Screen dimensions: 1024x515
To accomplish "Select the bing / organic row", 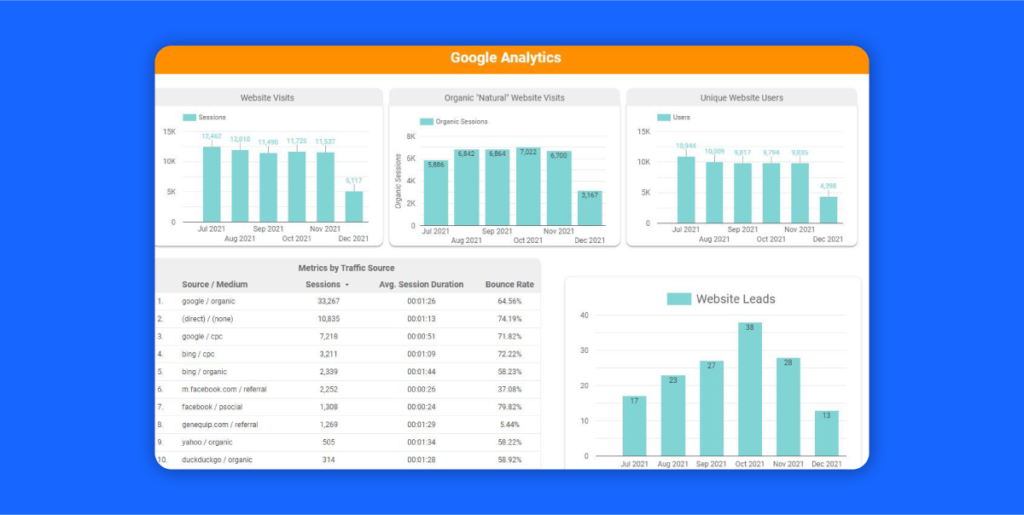I will [347, 372].
